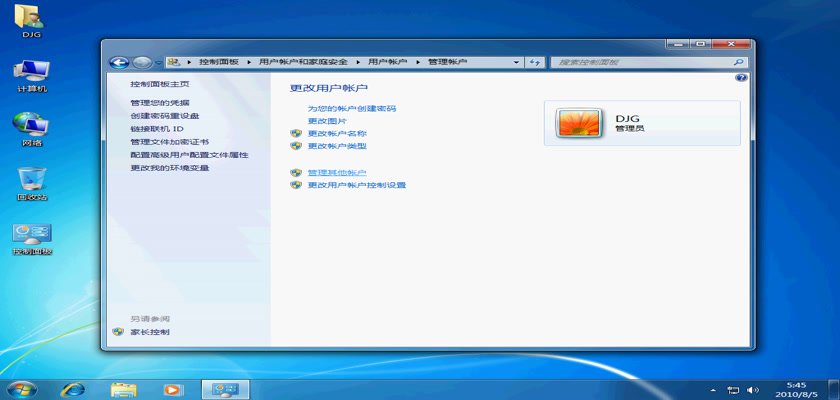Launch Windows Media Player from taskbar

(173, 389)
